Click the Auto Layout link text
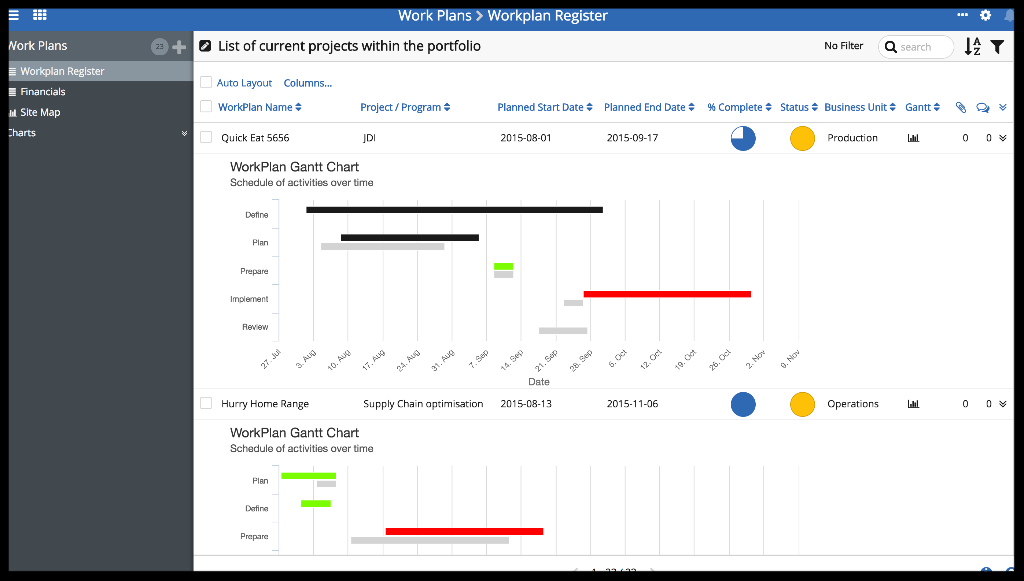The height and width of the screenshot is (581, 1024). (x=244, y=83)
